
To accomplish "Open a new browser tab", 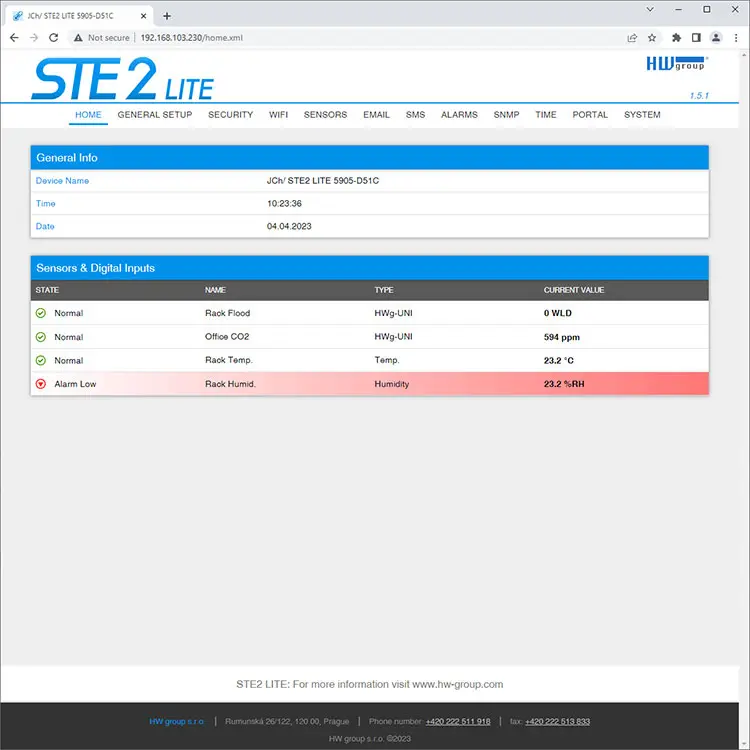I will coord(167,16).
